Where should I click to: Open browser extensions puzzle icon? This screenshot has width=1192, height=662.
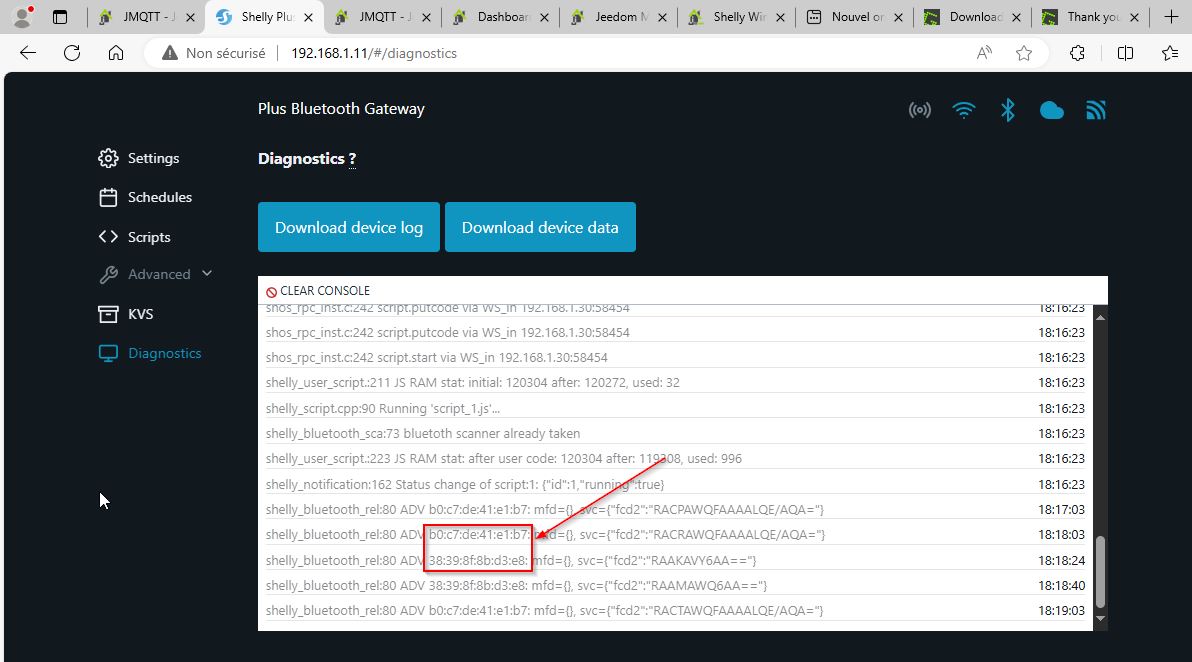pyautogui.click(x=1077, y=52)
